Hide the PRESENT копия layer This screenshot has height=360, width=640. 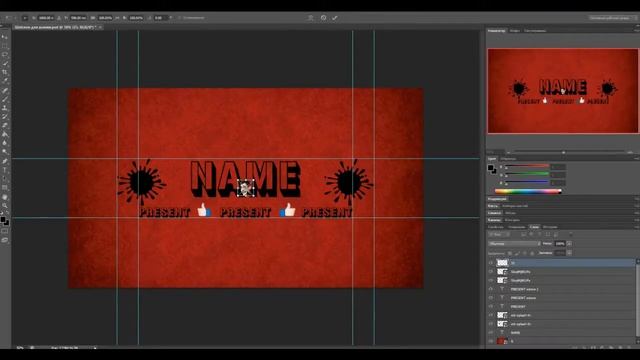click(491, 298)
